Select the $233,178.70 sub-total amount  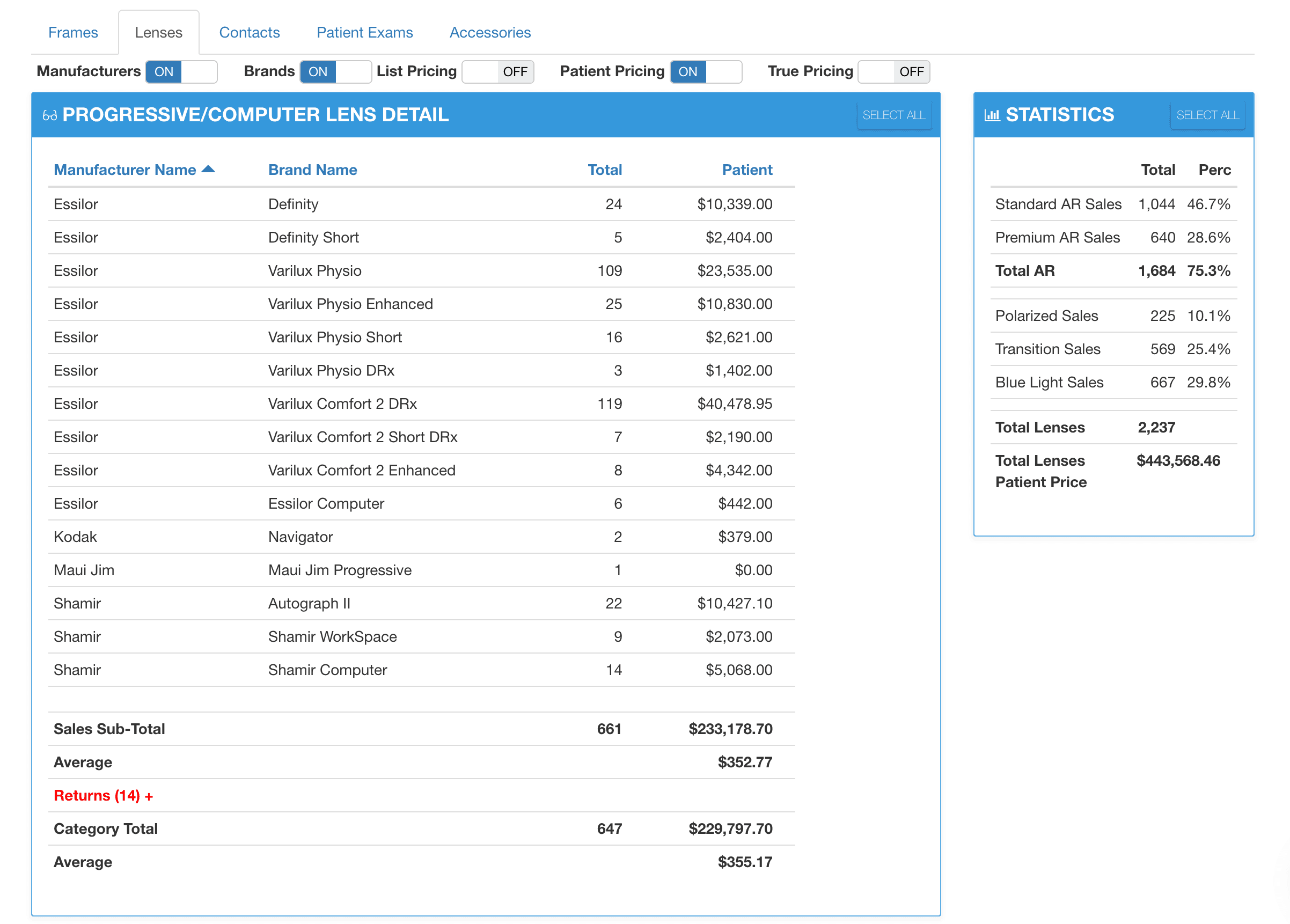click(x=730, y=729)
